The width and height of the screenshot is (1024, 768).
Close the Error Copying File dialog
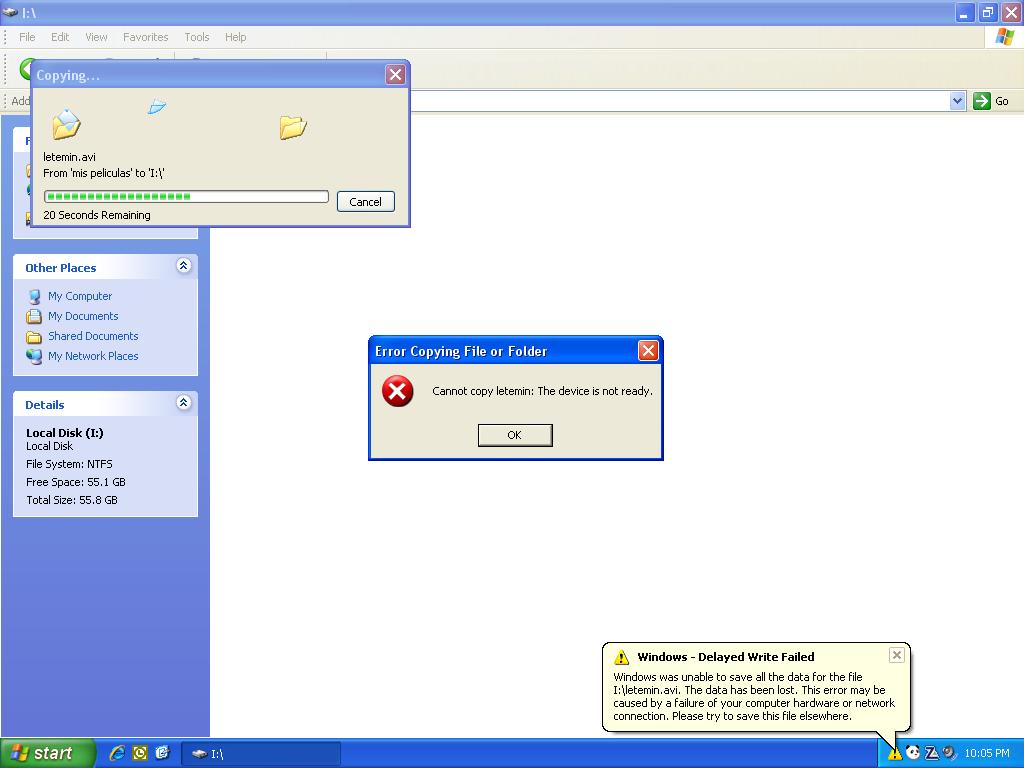pos(648,351)
